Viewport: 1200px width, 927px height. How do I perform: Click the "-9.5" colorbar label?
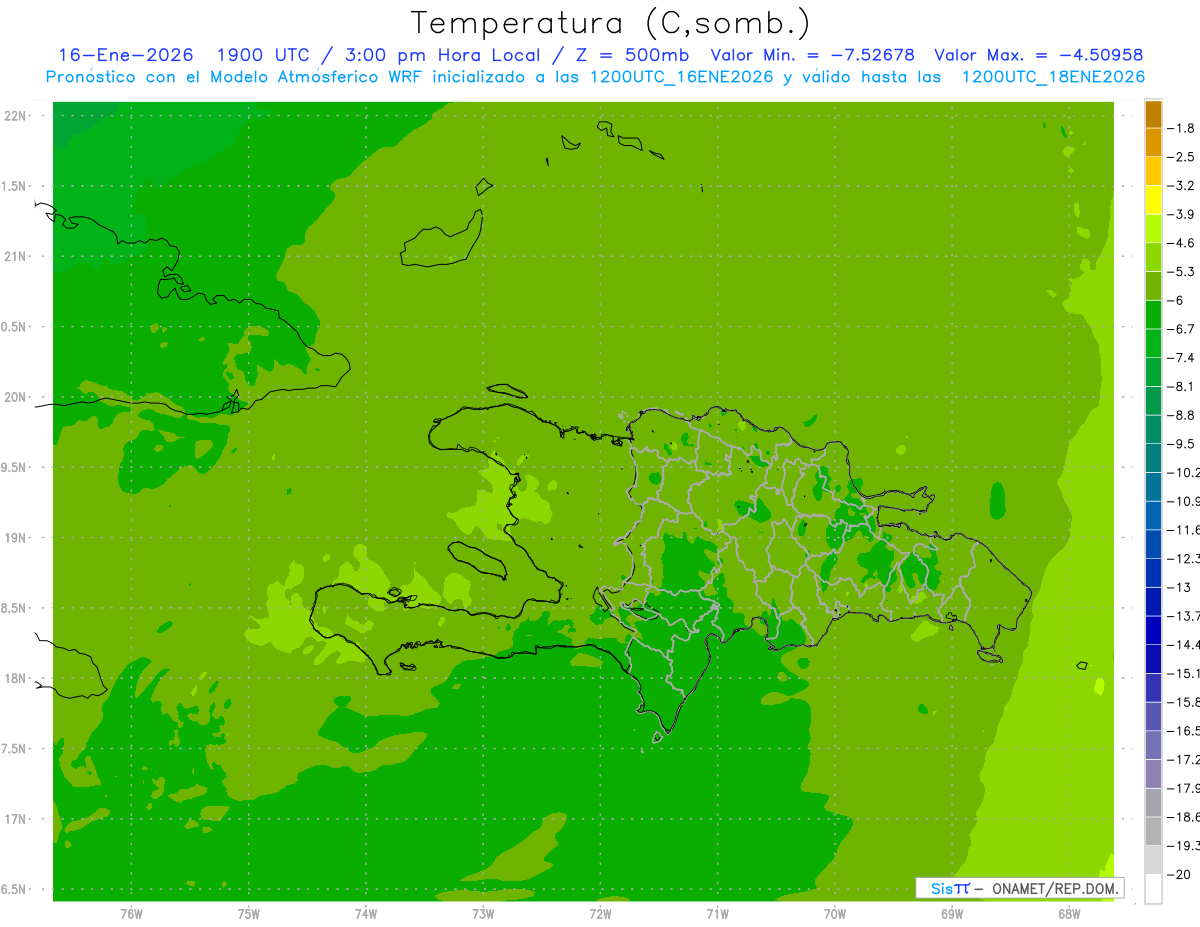click(1181, 444)
